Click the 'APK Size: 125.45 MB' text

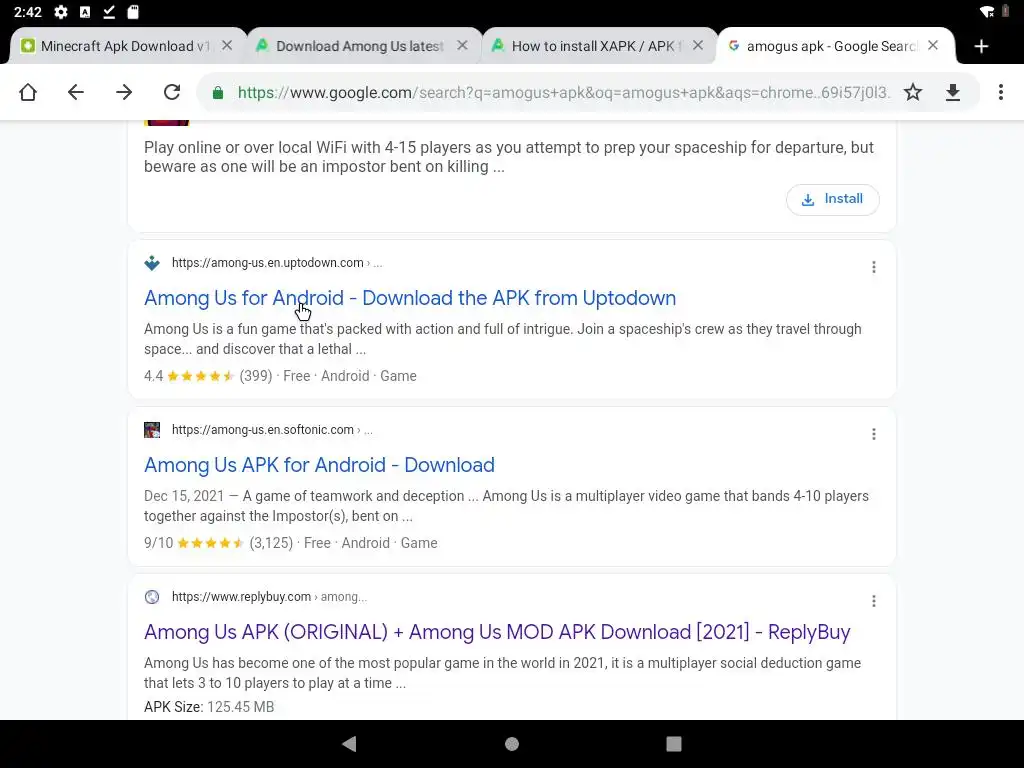click(209, 707)
